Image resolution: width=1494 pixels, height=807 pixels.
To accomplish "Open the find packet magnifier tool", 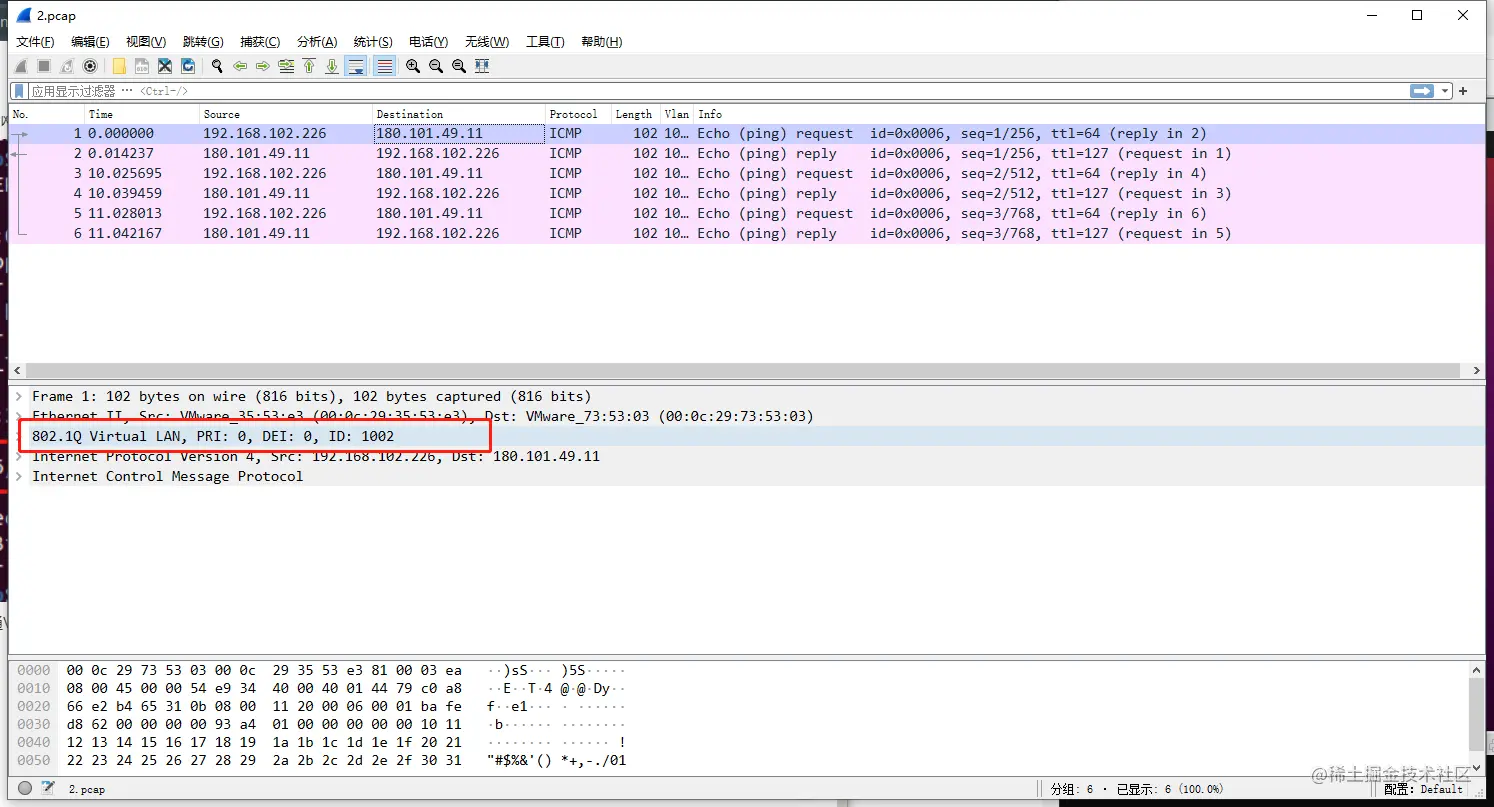I will (x=217, y=66).
